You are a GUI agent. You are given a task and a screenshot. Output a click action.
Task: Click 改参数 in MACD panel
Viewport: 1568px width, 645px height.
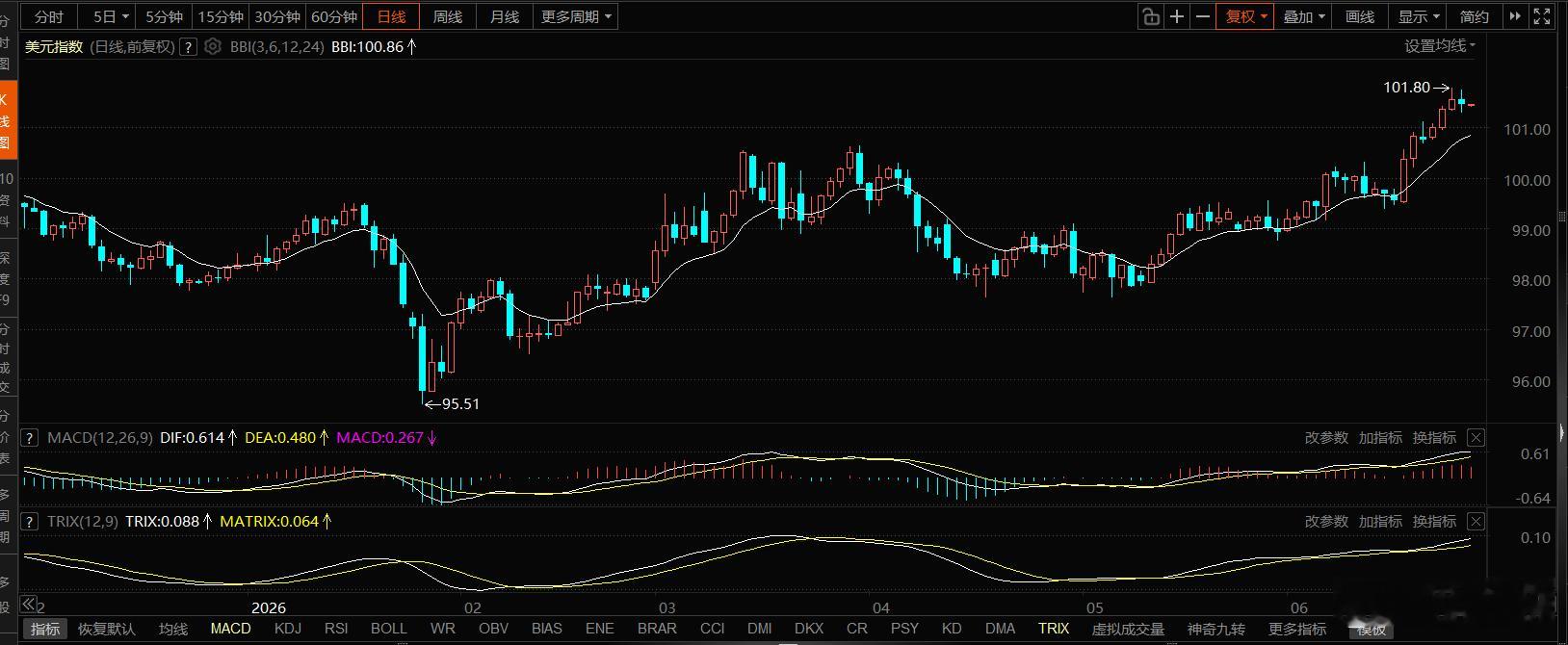tap(1326, 437)
